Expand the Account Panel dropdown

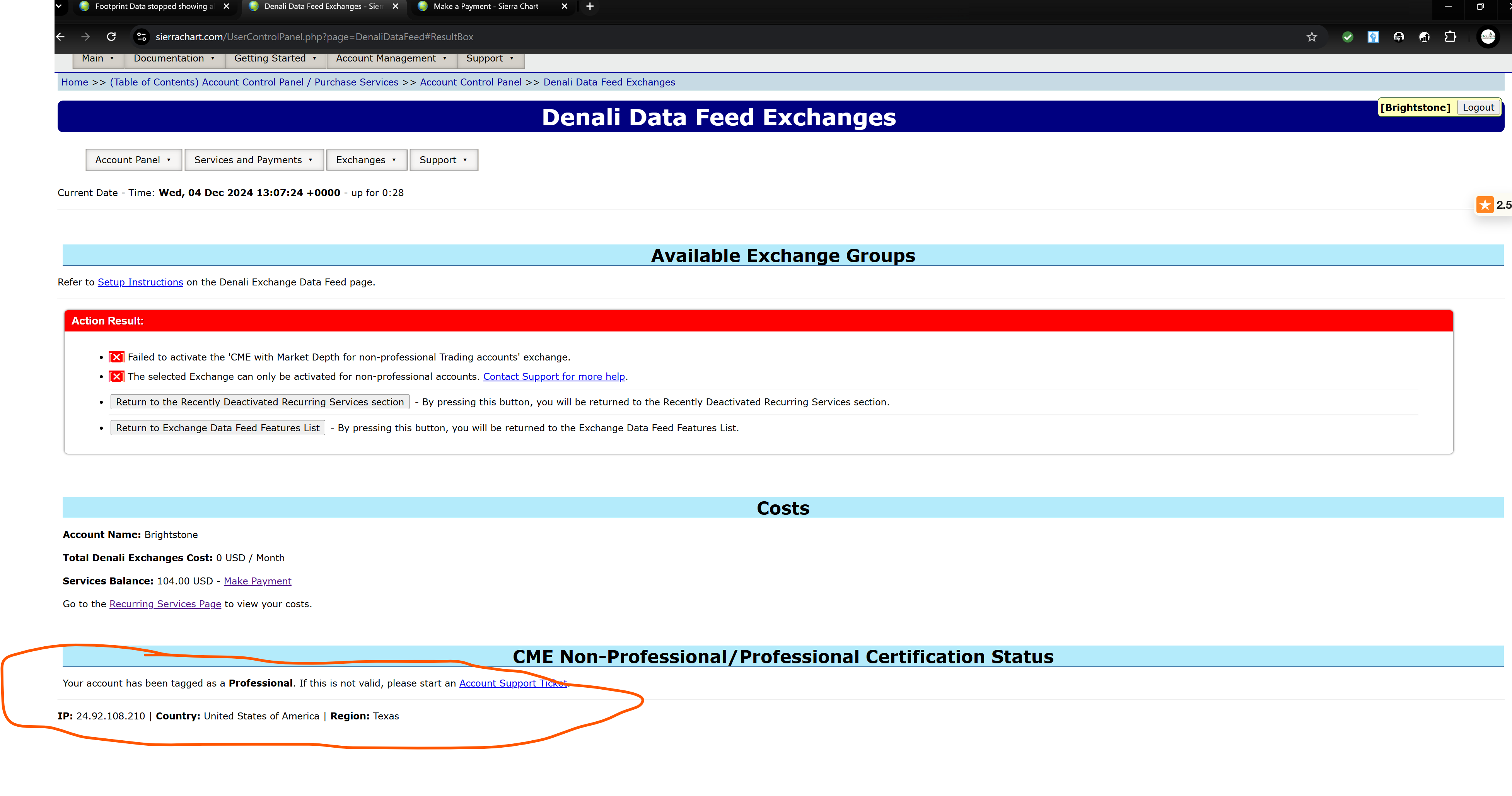coord(133,160)
